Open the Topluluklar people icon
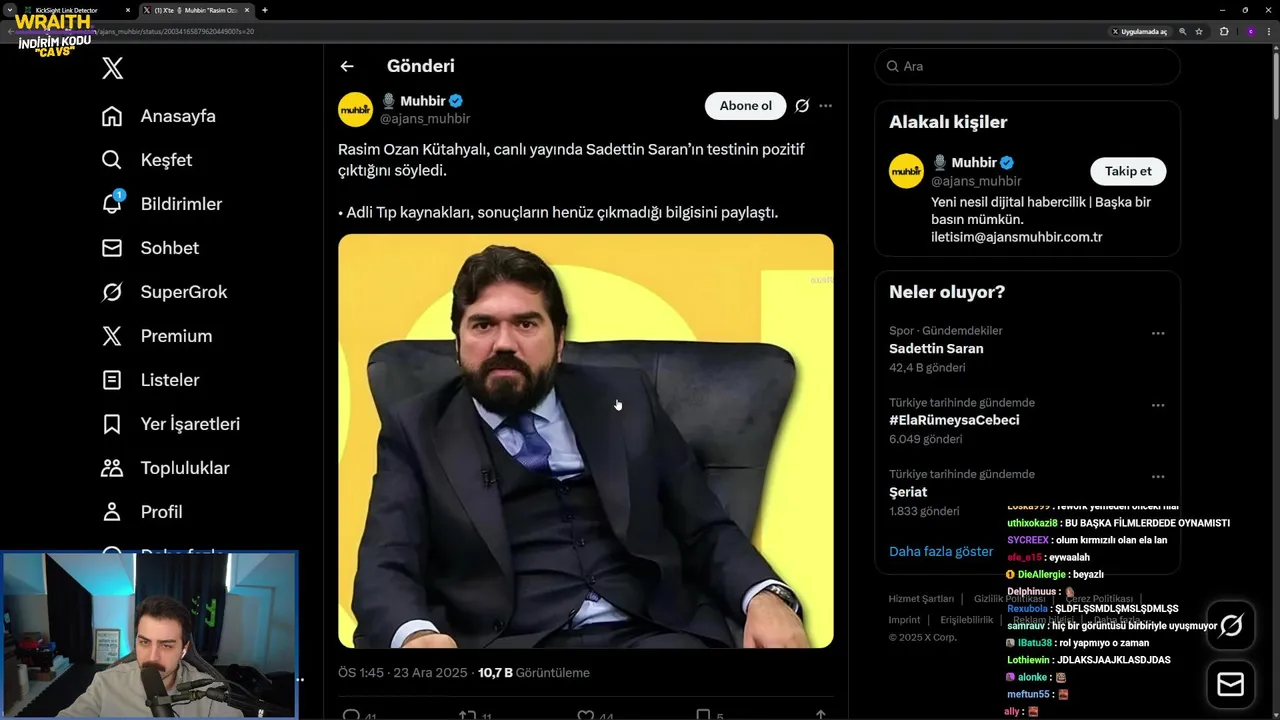The height and width of the screenshot is (720, 1280). (113, 468)
